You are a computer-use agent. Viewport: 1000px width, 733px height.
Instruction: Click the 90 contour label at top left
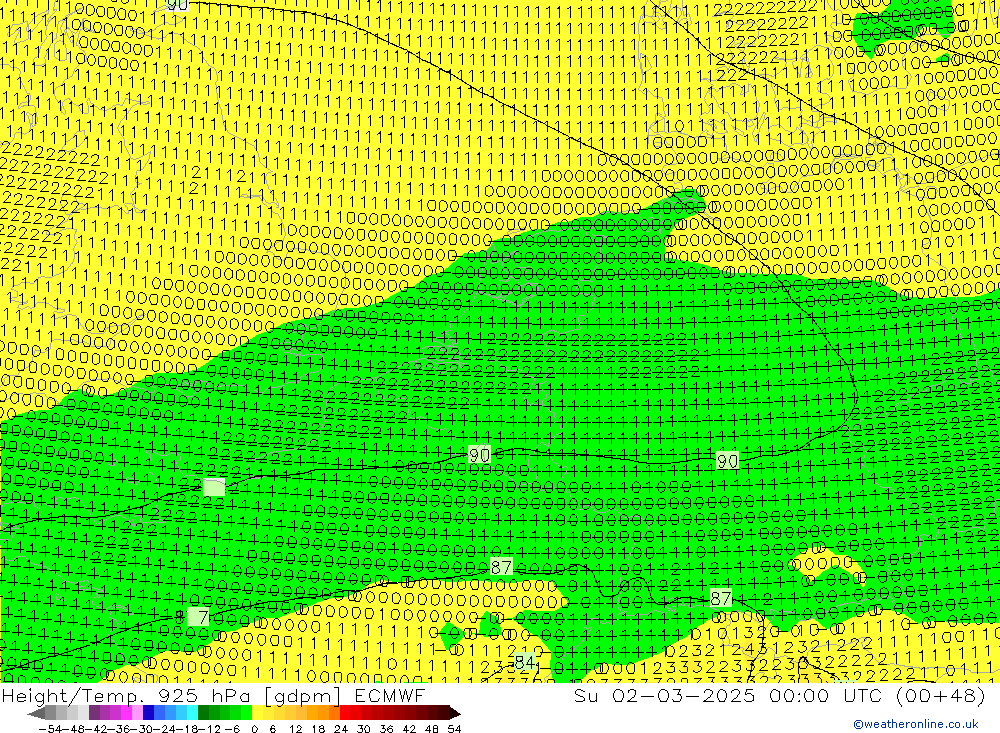(x=178, y=5)
